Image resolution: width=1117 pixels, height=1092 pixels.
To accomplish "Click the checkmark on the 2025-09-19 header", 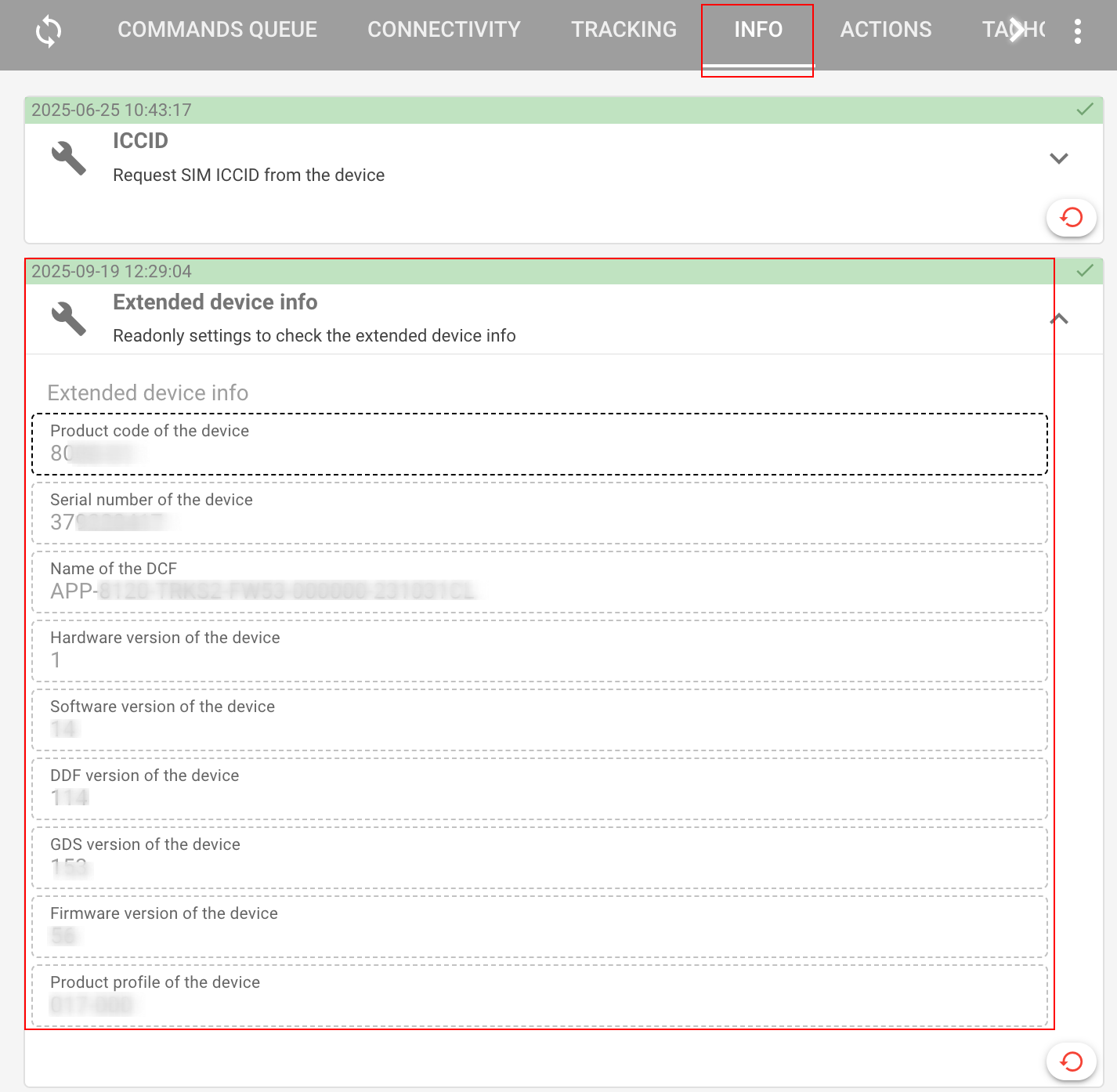I will pyautogui.click(x=1085, y=271).
